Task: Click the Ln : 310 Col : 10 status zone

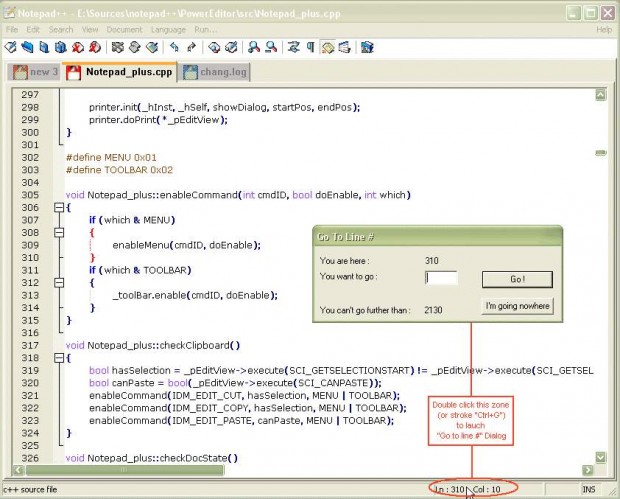Action: (x=473, y=489)
